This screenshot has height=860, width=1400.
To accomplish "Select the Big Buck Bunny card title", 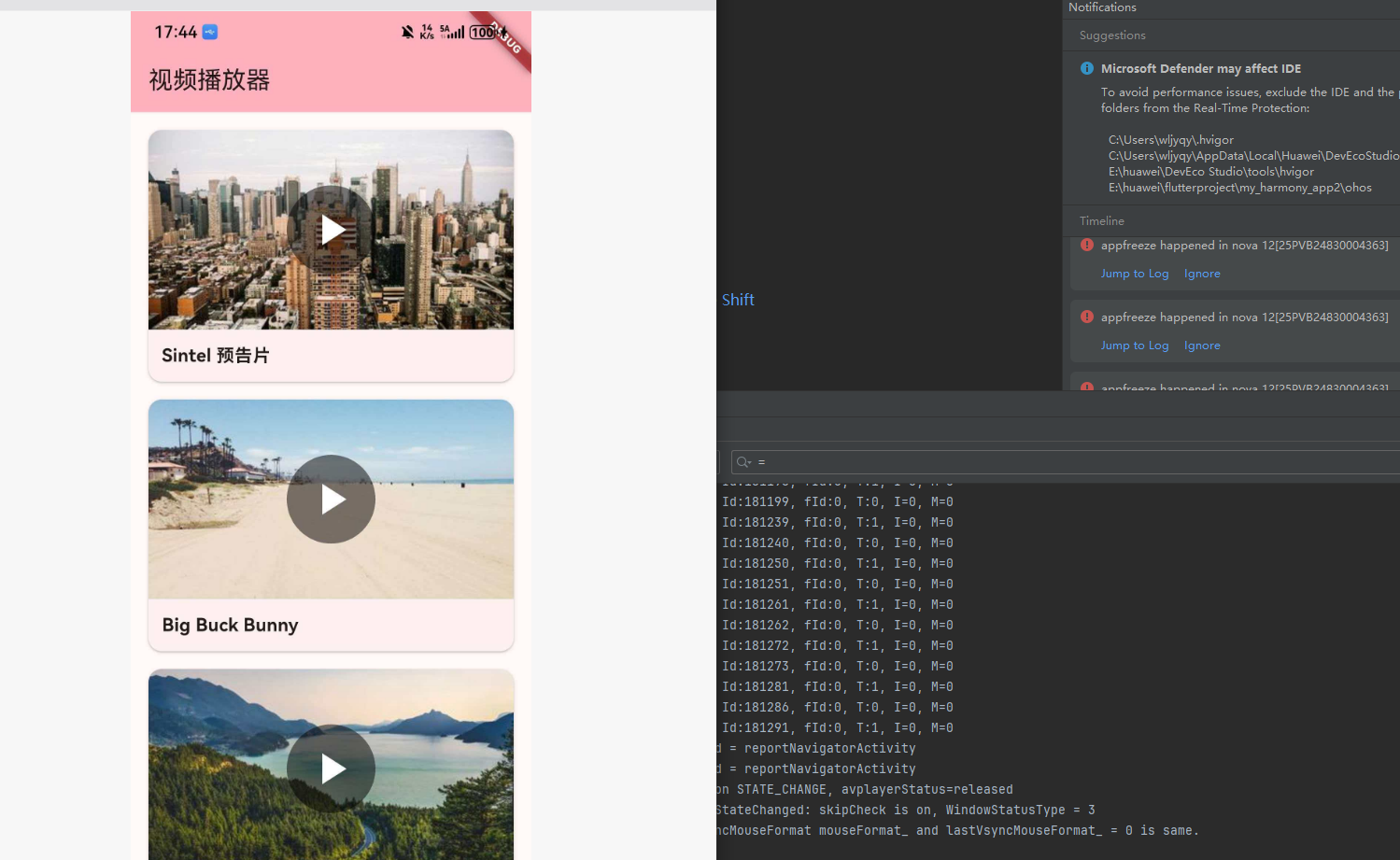I will tap(230, 626).
